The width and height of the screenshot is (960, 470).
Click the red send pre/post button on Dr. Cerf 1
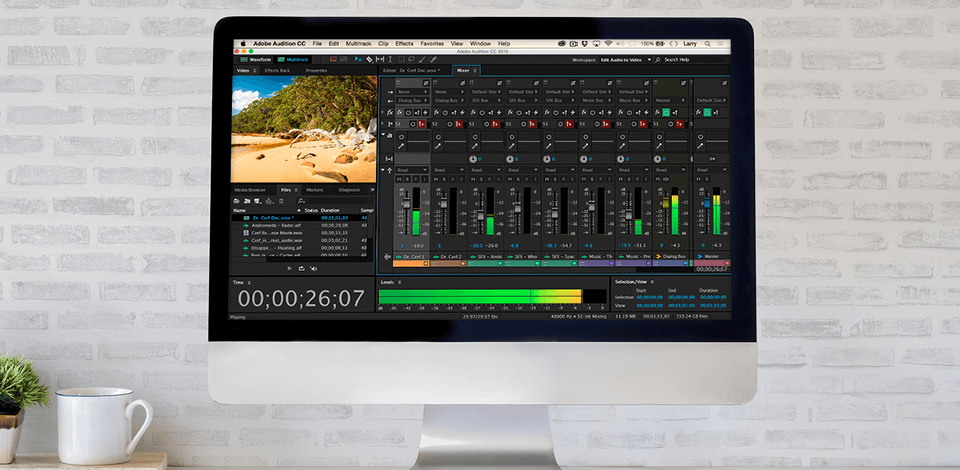click(422, 124)
